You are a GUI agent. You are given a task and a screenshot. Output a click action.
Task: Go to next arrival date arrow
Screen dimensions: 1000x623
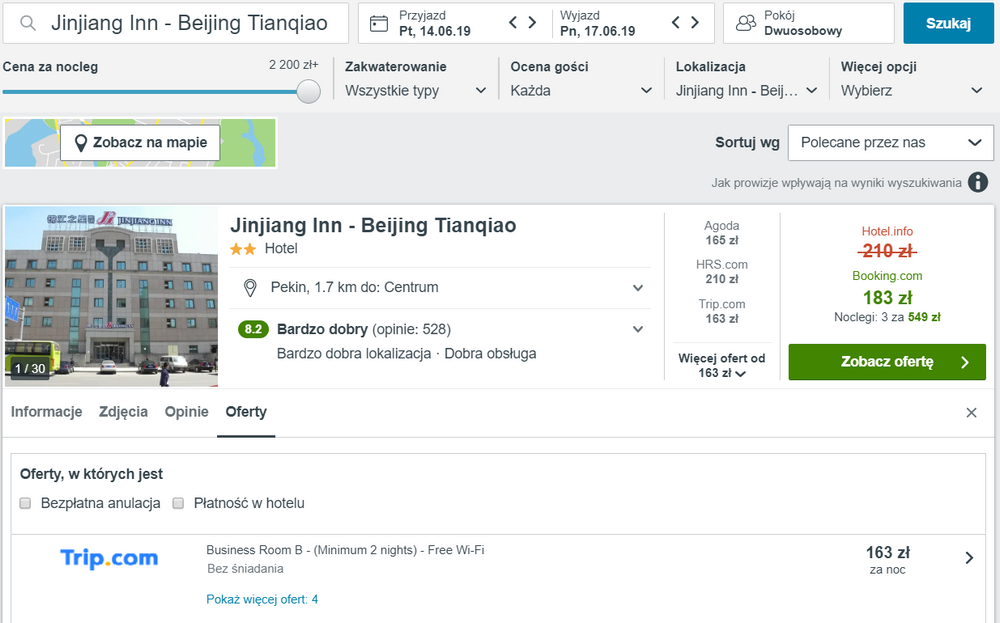click(532, 22)
